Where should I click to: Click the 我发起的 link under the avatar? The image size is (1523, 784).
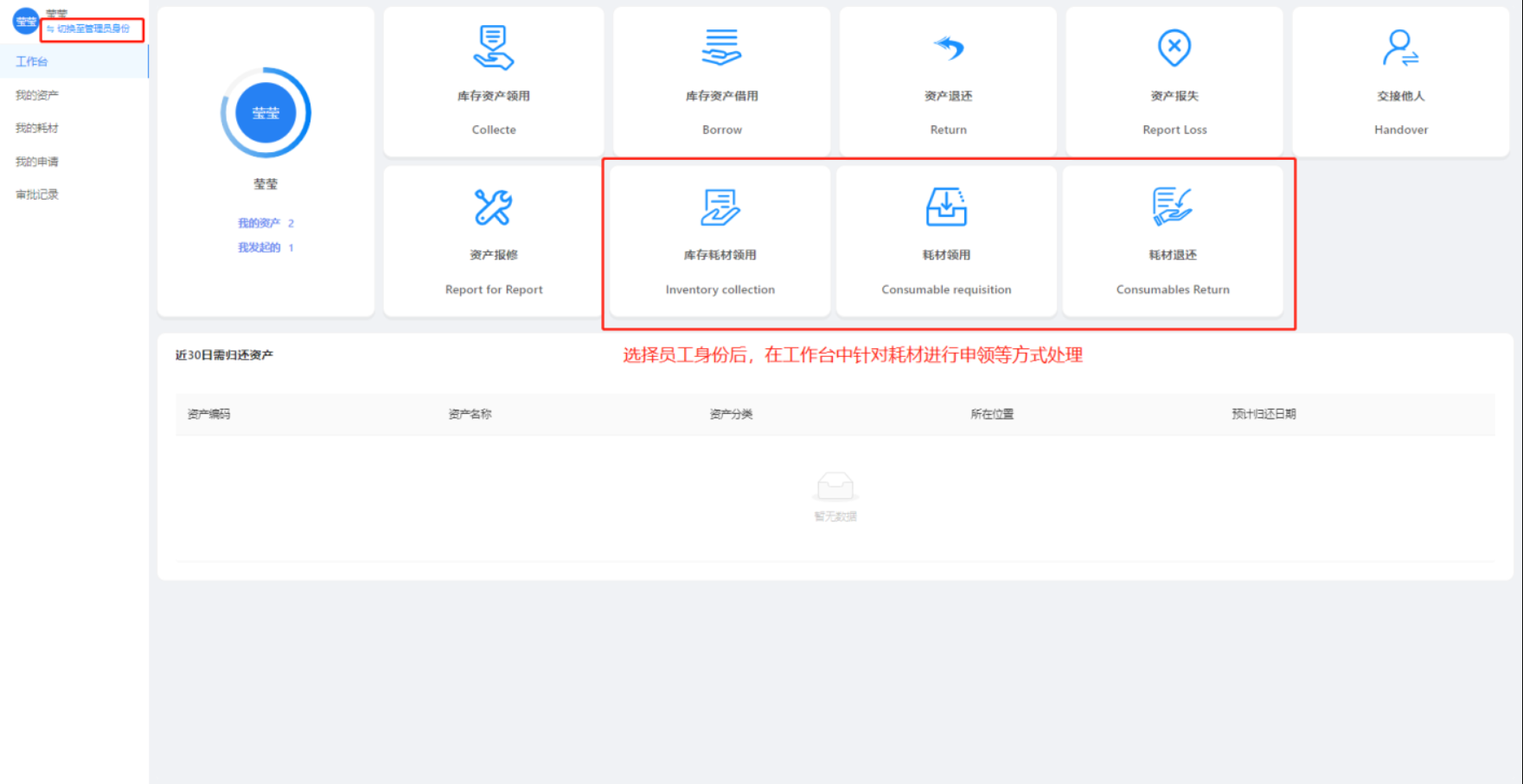point(259,247)
